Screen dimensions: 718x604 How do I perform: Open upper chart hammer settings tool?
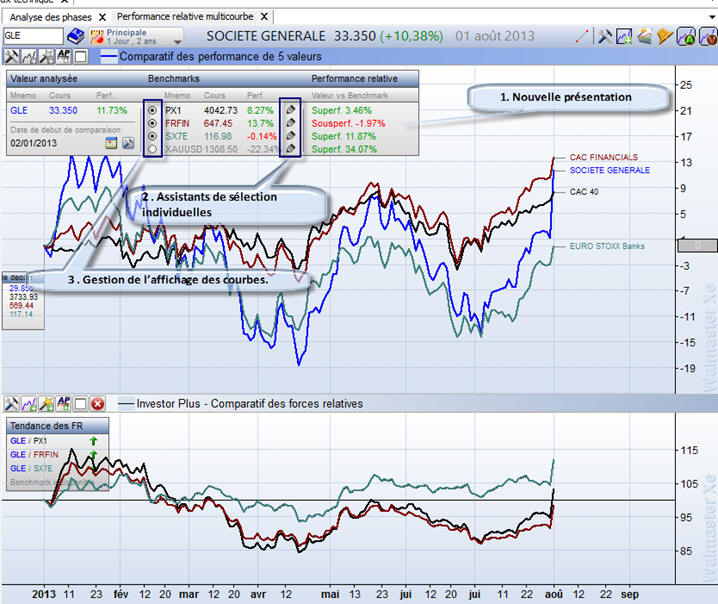[x=11, y=57]
